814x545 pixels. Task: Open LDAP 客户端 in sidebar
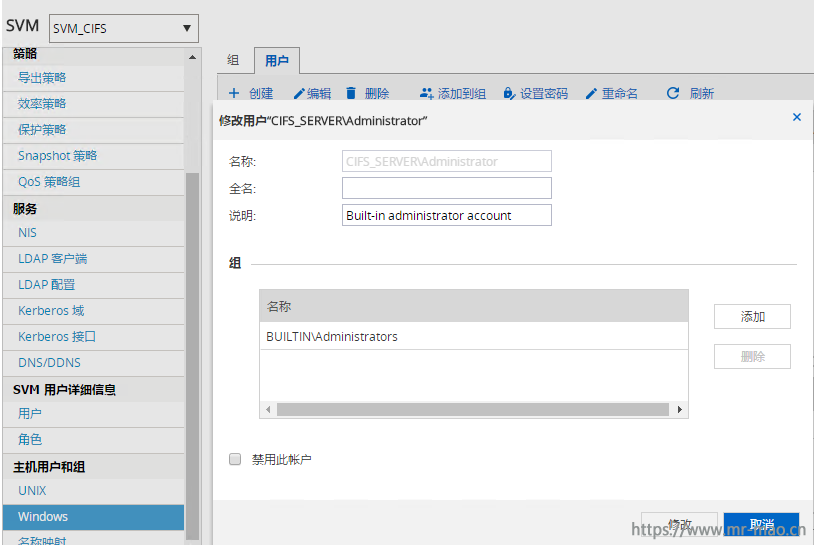click(x=93, y=258)
